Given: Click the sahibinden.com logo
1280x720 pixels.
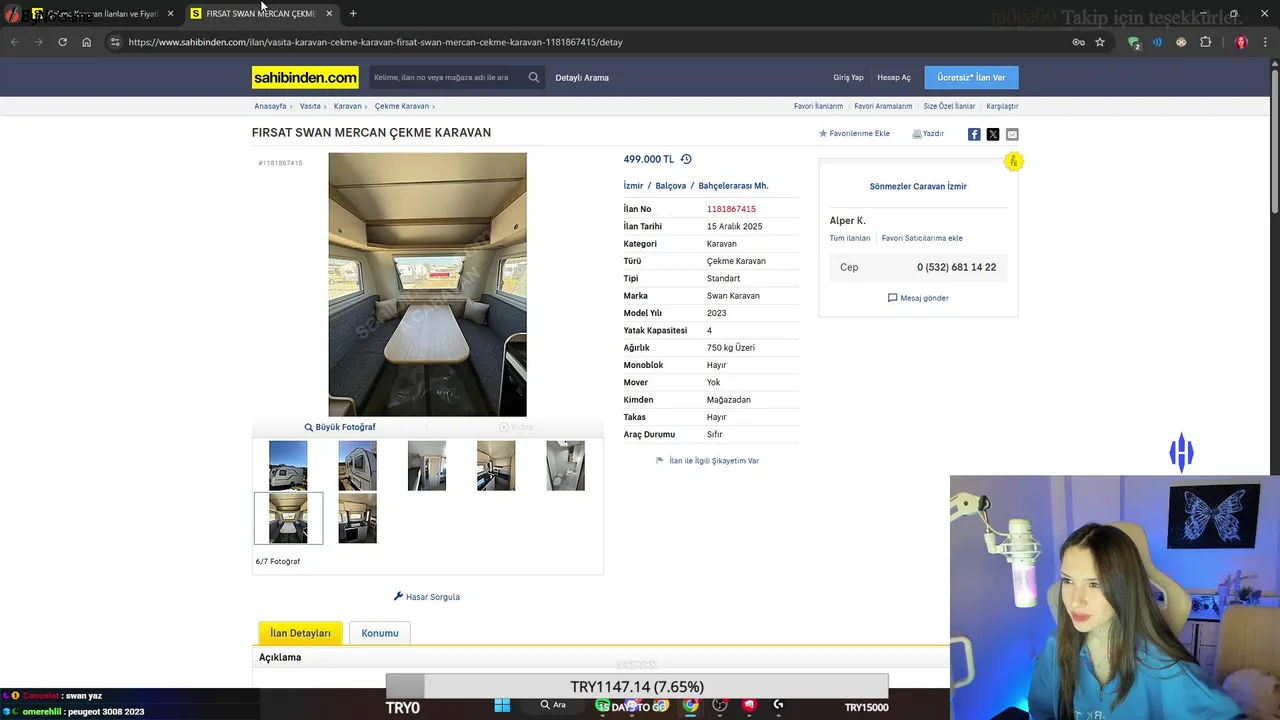Looking at the screenshot, I should coord(305,77).
